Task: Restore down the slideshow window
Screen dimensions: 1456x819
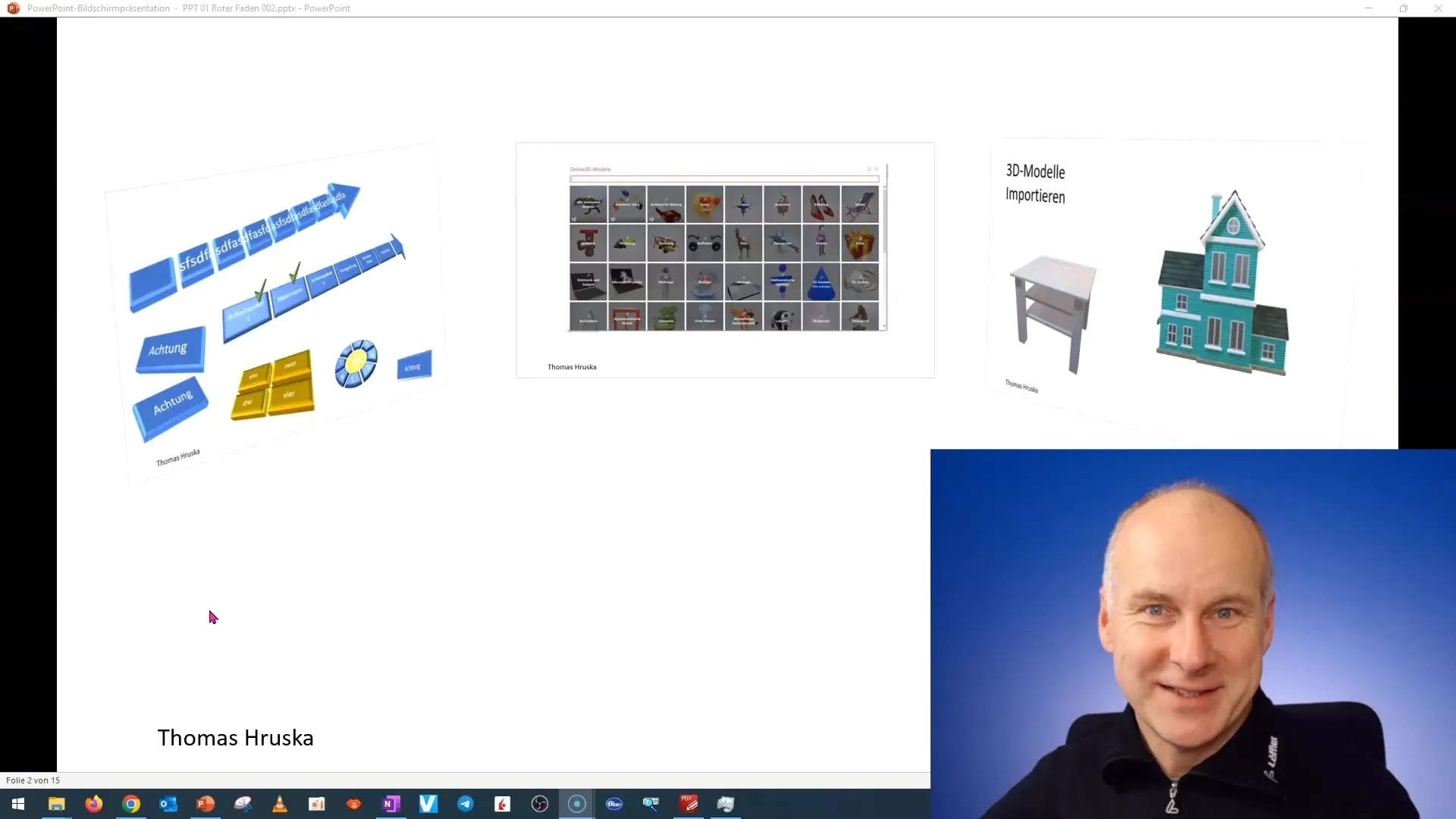Action: coord(1404,8)
